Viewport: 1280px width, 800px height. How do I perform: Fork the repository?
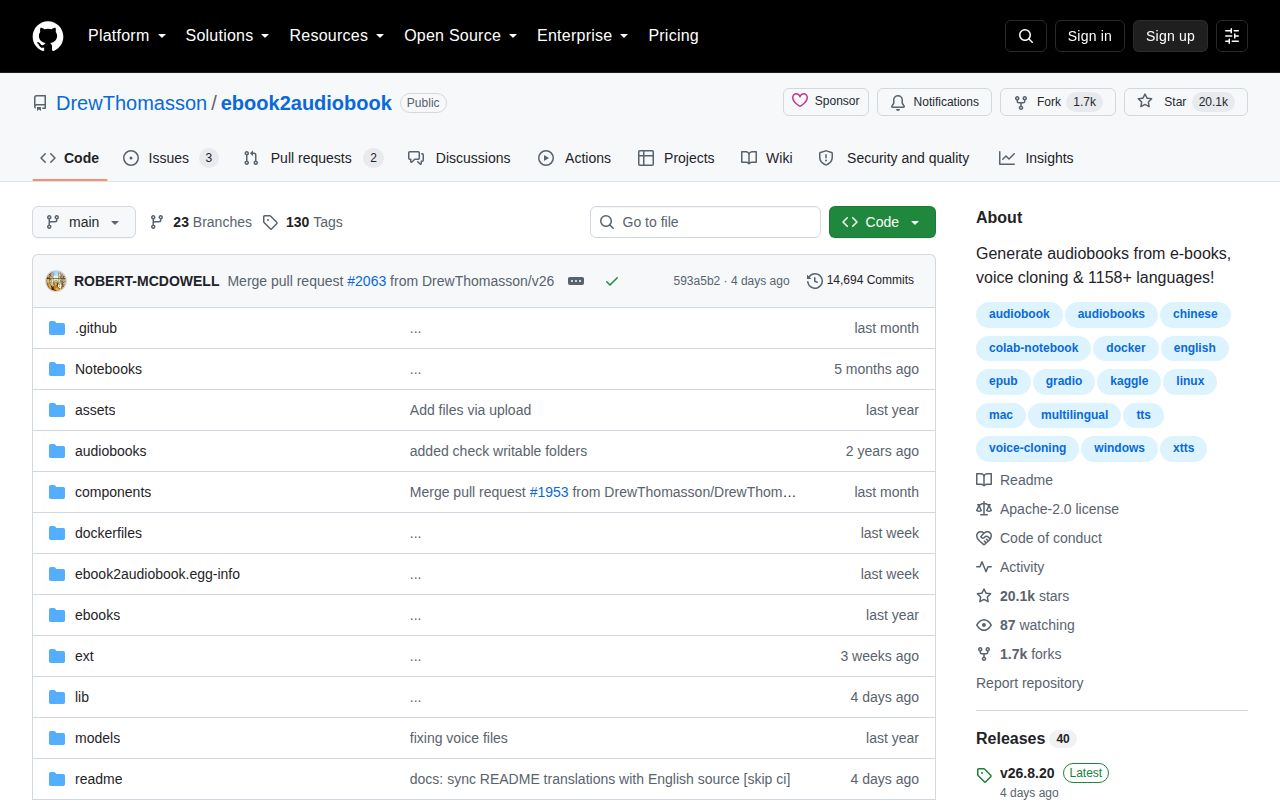pos(1058,102)
